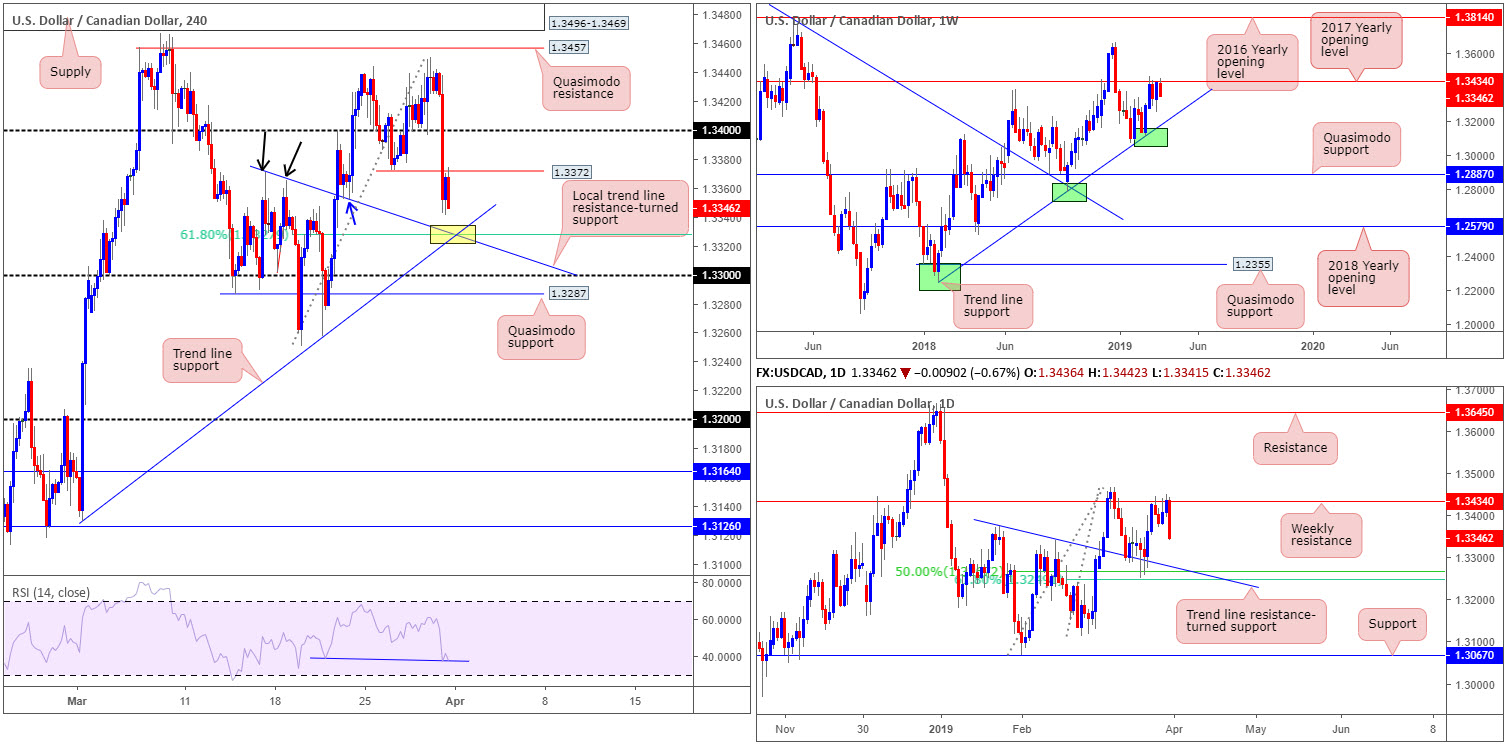Click the blue '1.31260' price axis label
1505x744 pixels.
coord(719,526)
